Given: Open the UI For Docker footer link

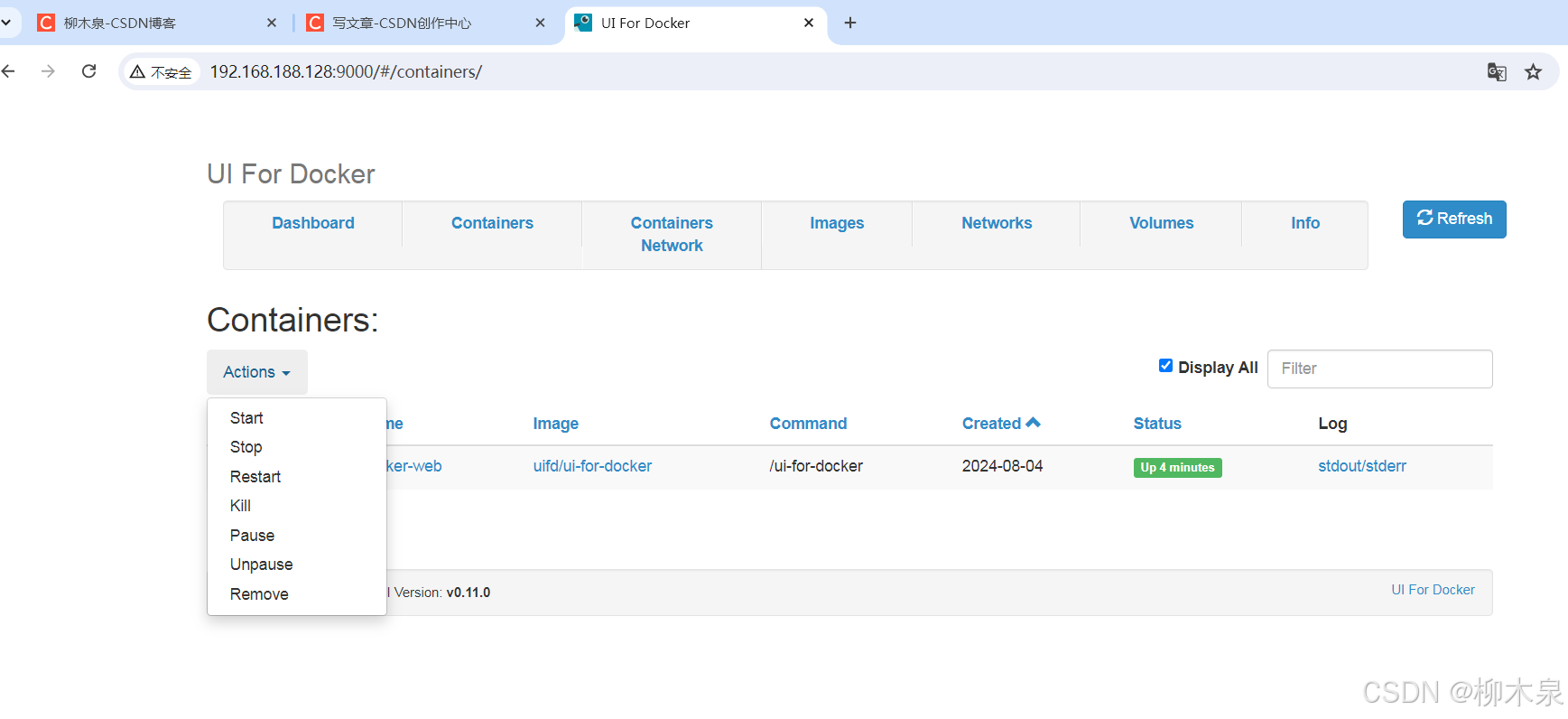Looking at the screenshot, I should [1433, 590].
